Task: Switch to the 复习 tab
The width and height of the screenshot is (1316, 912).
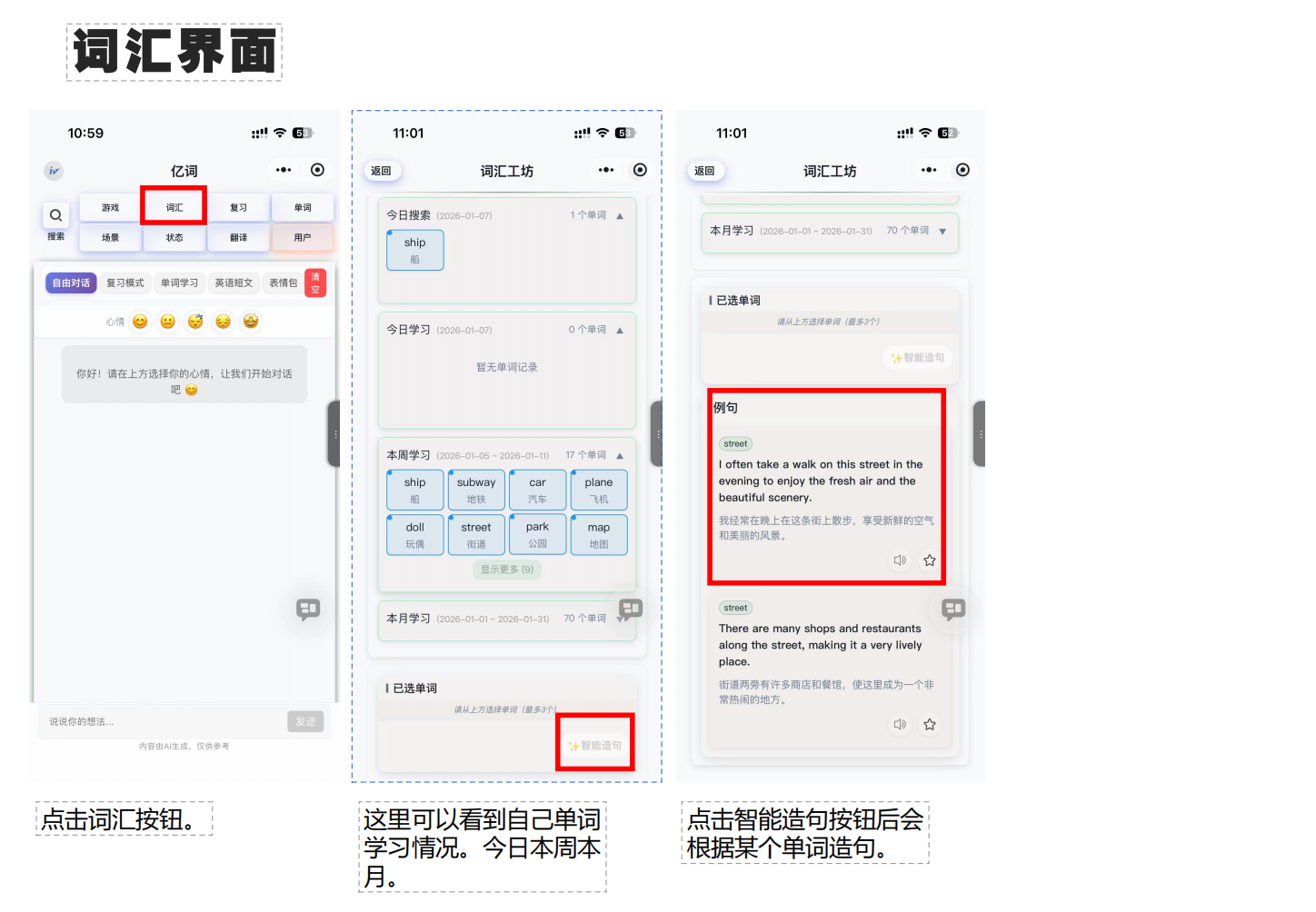Action: coord(238,207)
